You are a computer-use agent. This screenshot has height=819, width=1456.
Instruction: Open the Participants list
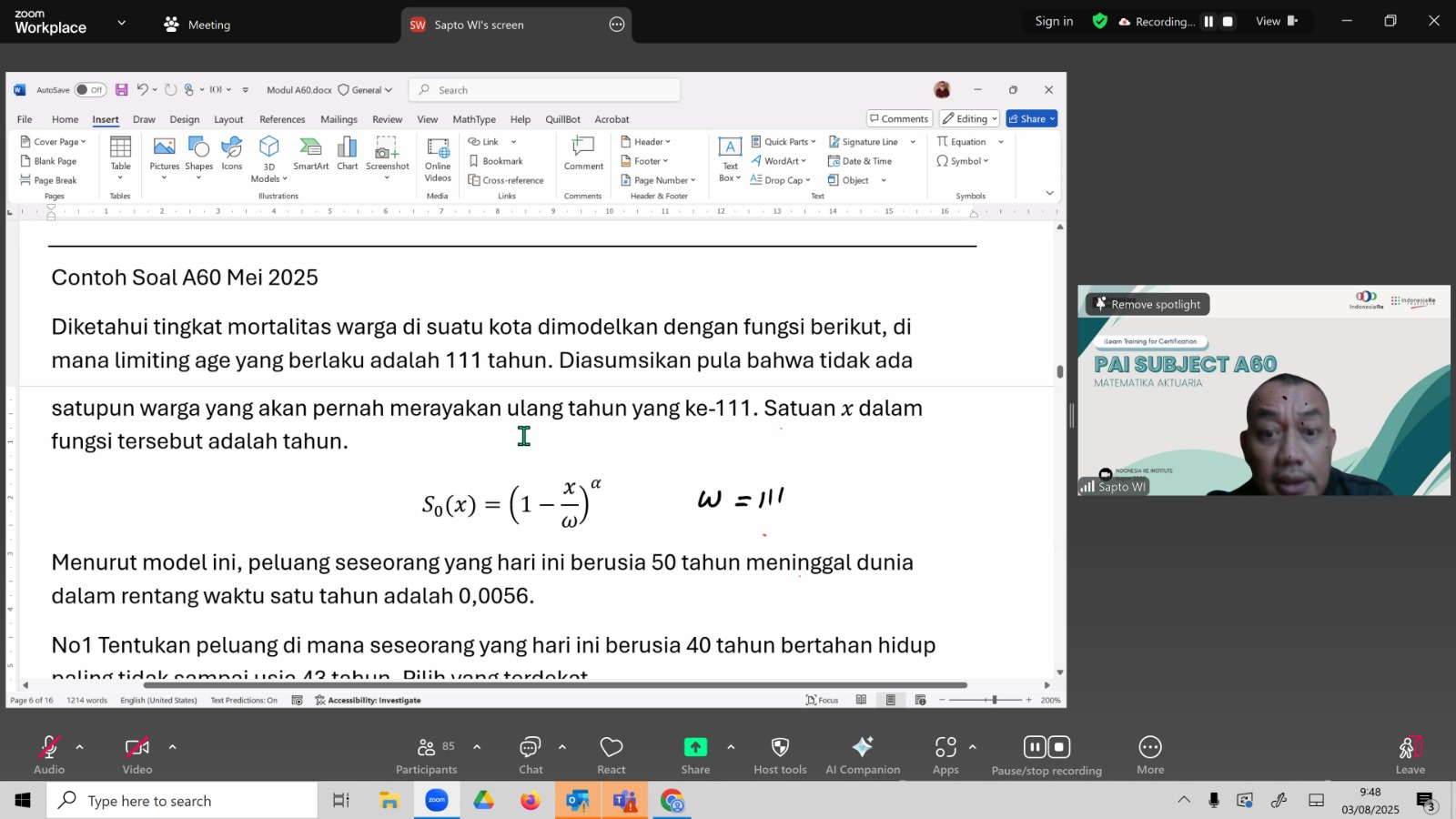[426, 755]
